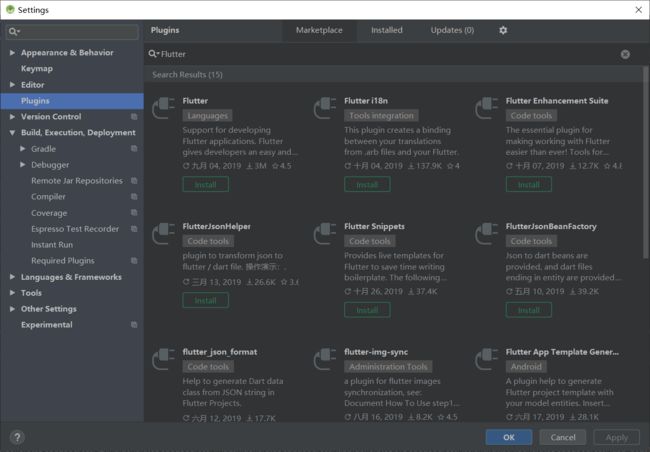The image size is (650, 452).
Task: Expand the Editor settings node
Action: (12, 85)
